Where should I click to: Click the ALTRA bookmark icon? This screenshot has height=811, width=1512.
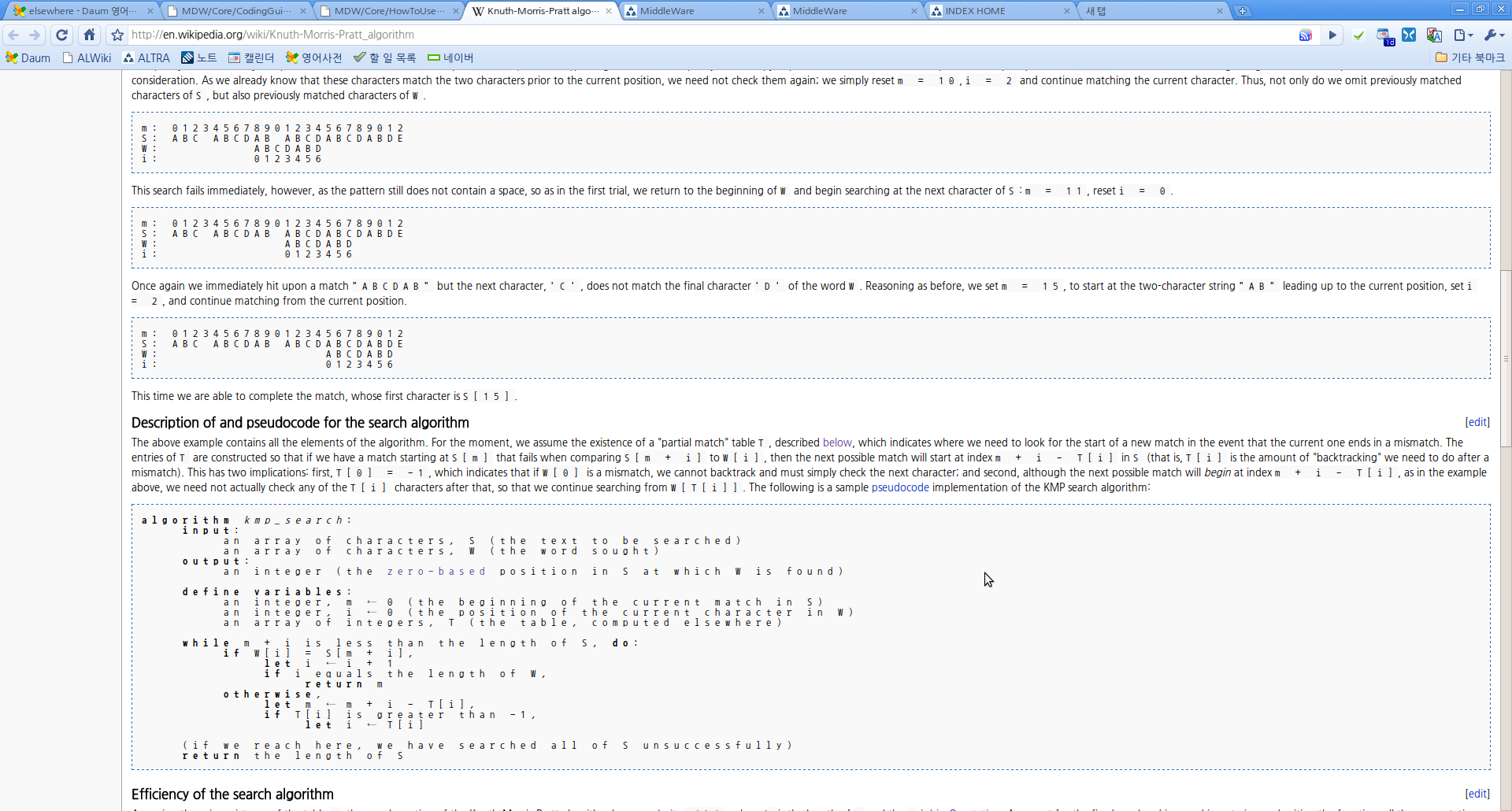[x=128, y=57]
